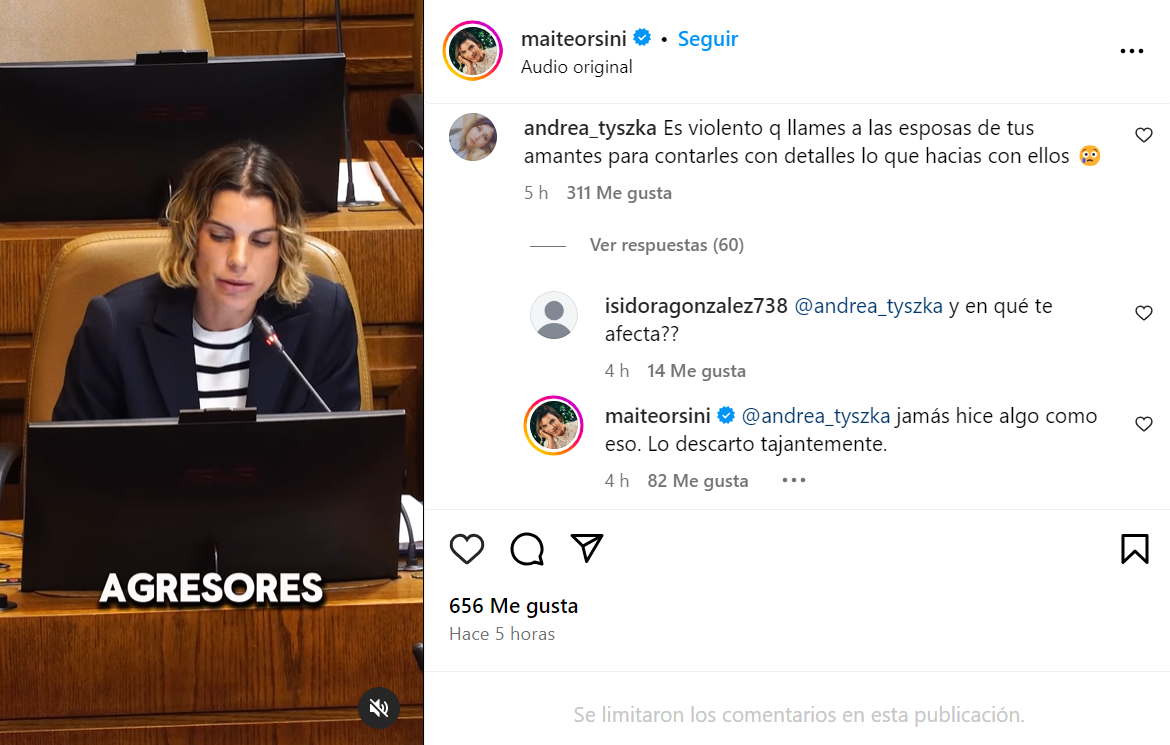Click the @andrea_tyszka mention in maiteorsini's reply

[x=816, y=417]
